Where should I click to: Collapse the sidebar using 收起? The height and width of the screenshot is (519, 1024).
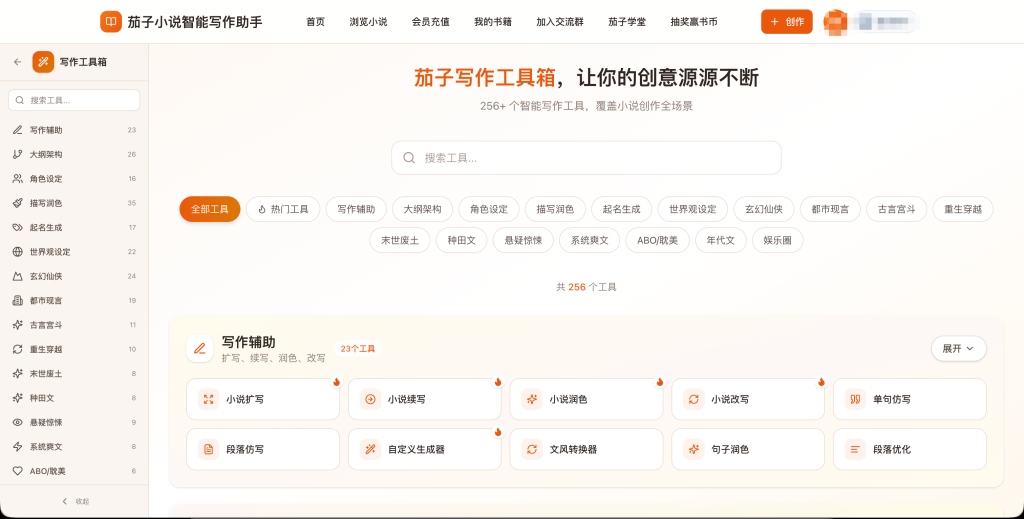(74, 501)
